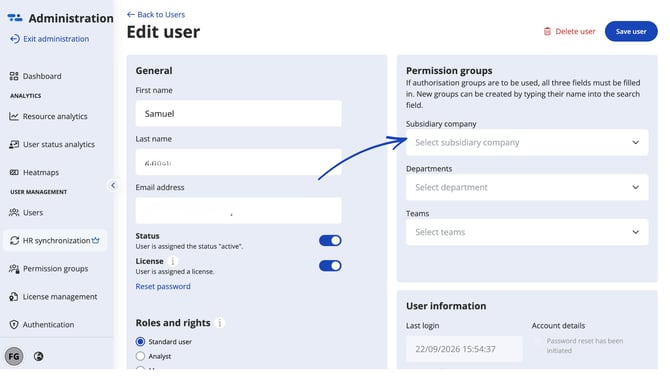670x376 pixels.
Task: Click the Exit administration arrow icon
Action: point(15,39)
